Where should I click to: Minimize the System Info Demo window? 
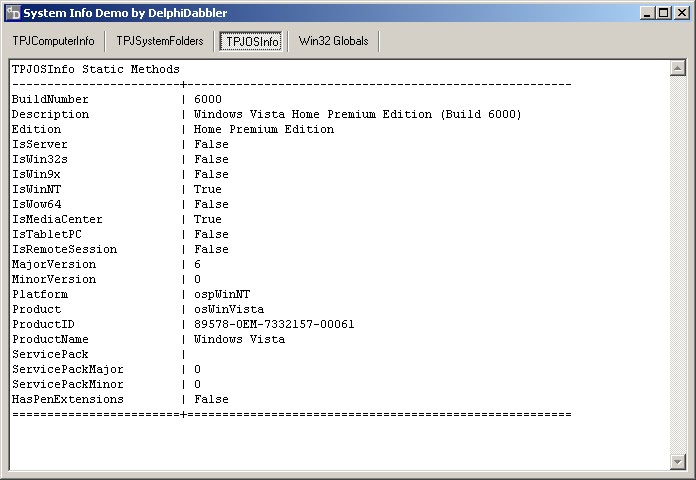(x=647, y=13)
